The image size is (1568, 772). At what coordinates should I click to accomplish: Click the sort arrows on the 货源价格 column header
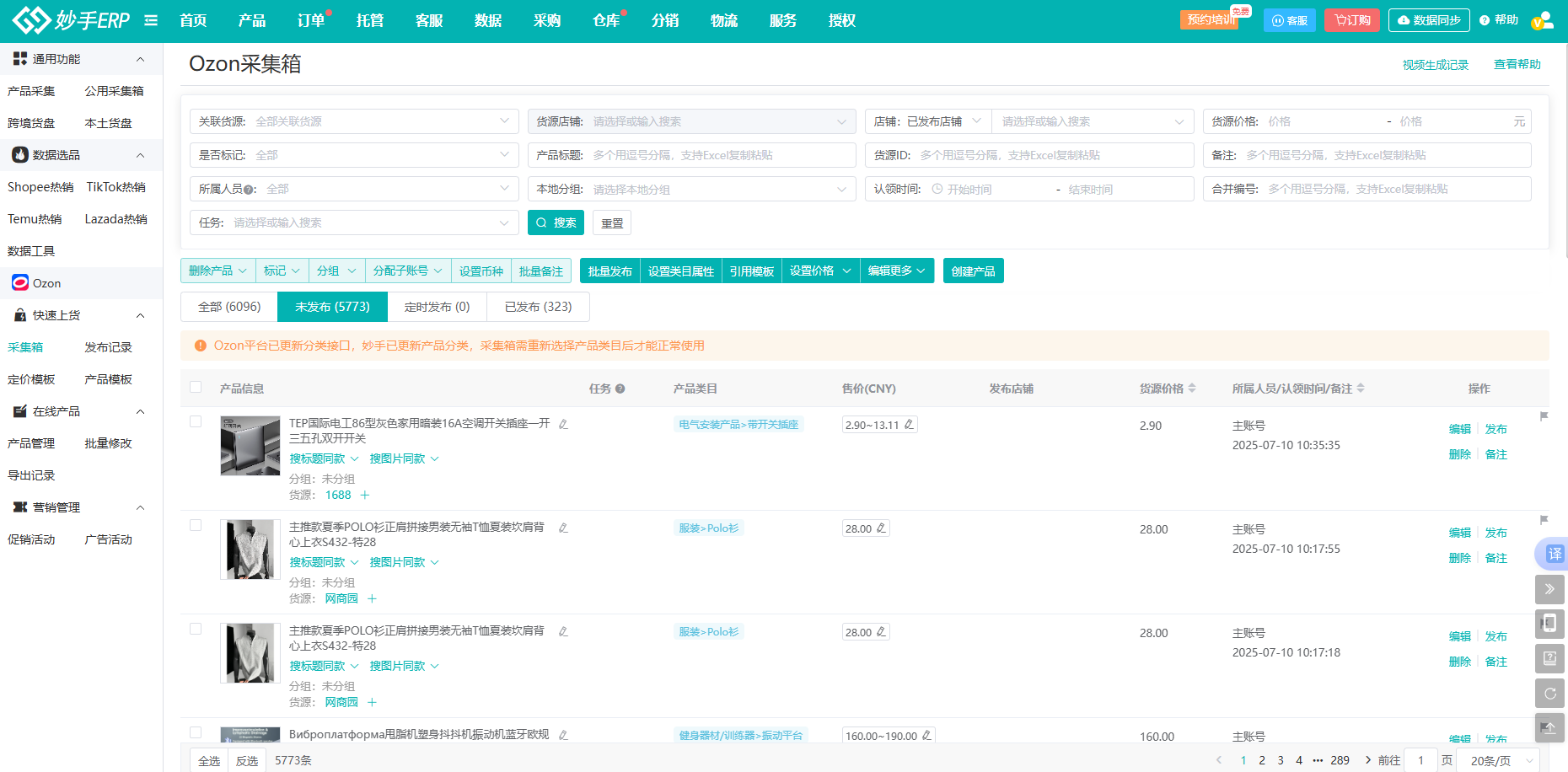tap(1192, 389)
